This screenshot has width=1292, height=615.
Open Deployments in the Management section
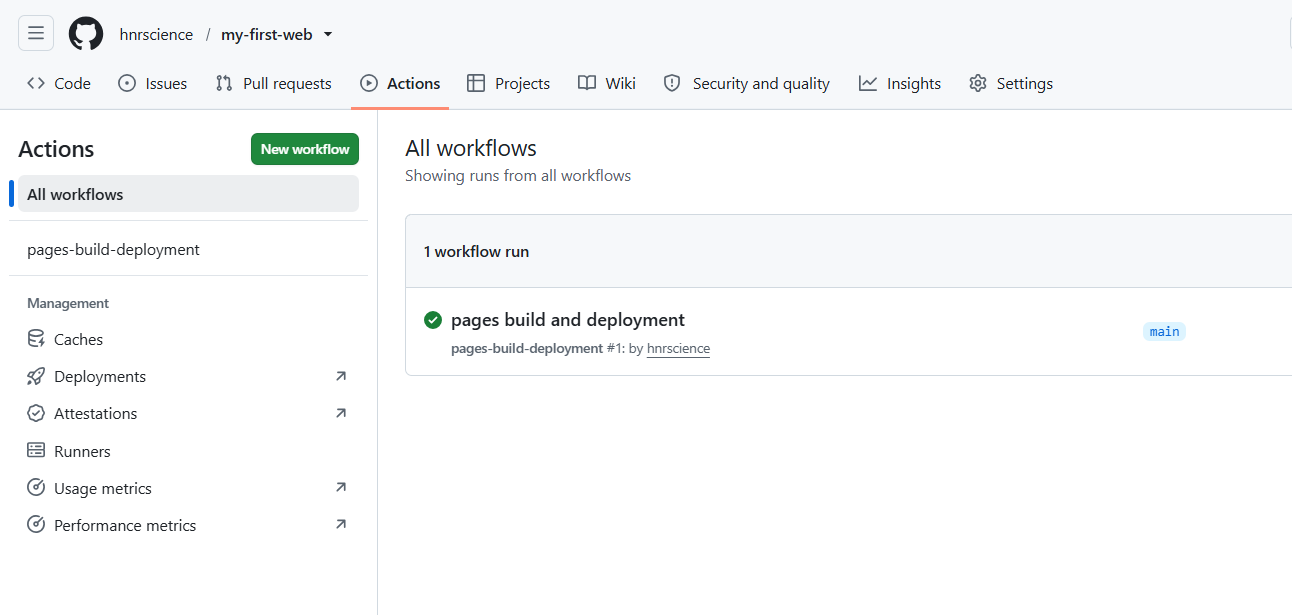[188, 376]
